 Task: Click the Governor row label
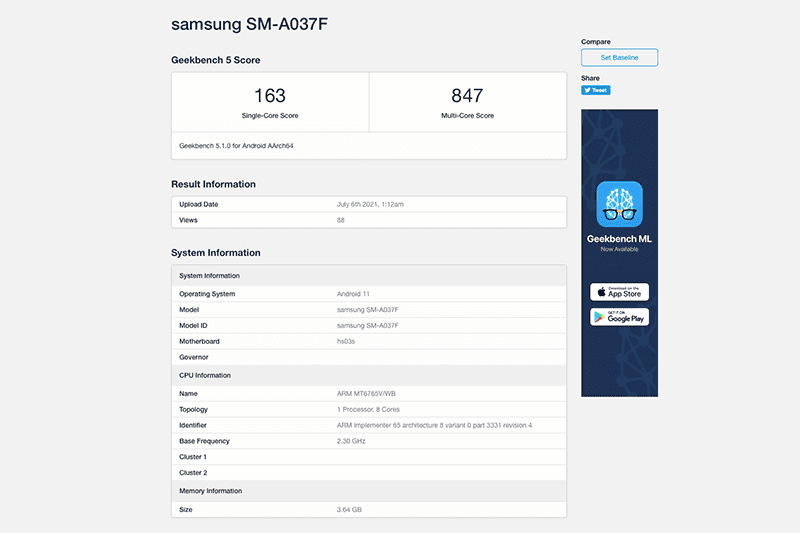pyautogui.click(x=194, y=358)
